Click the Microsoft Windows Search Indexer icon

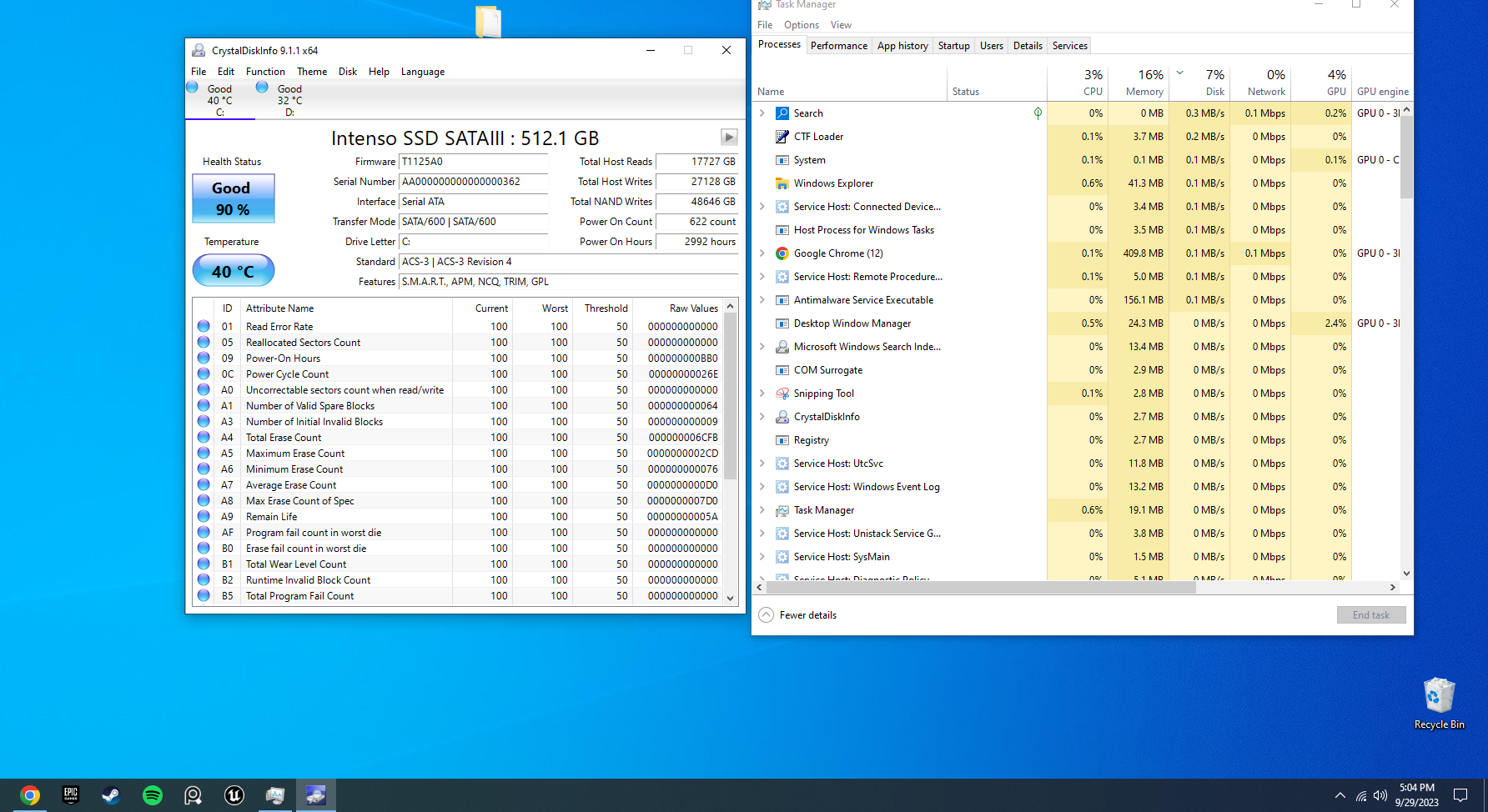point(782,347)
